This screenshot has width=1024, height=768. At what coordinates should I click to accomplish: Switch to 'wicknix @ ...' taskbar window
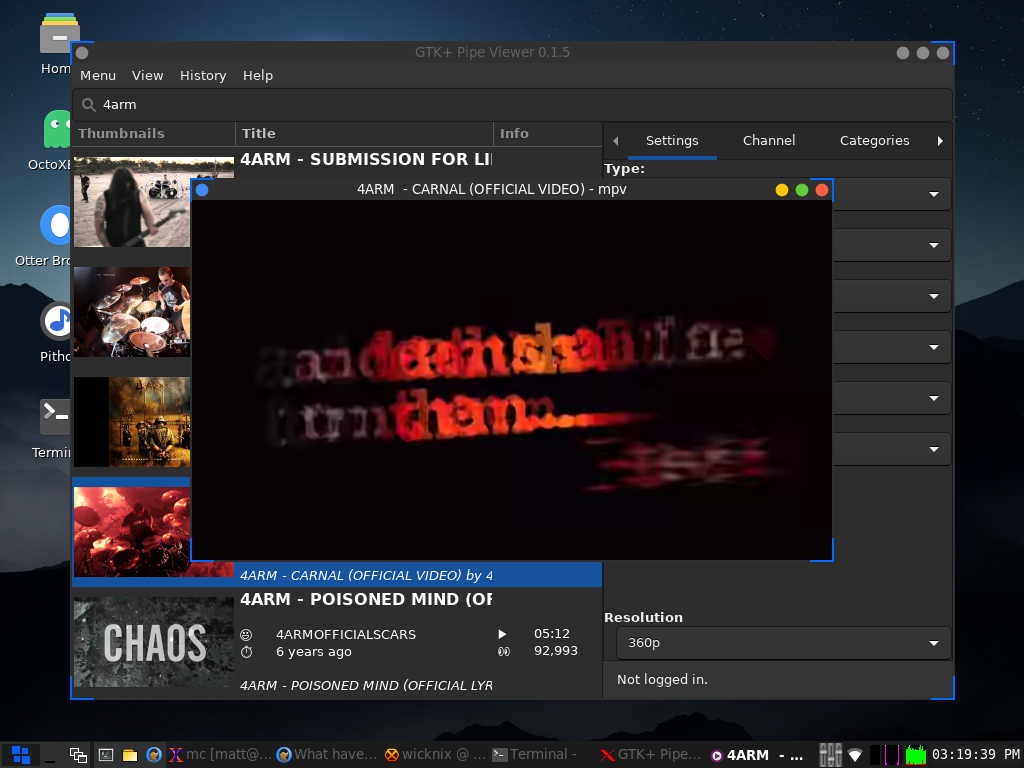436,755
